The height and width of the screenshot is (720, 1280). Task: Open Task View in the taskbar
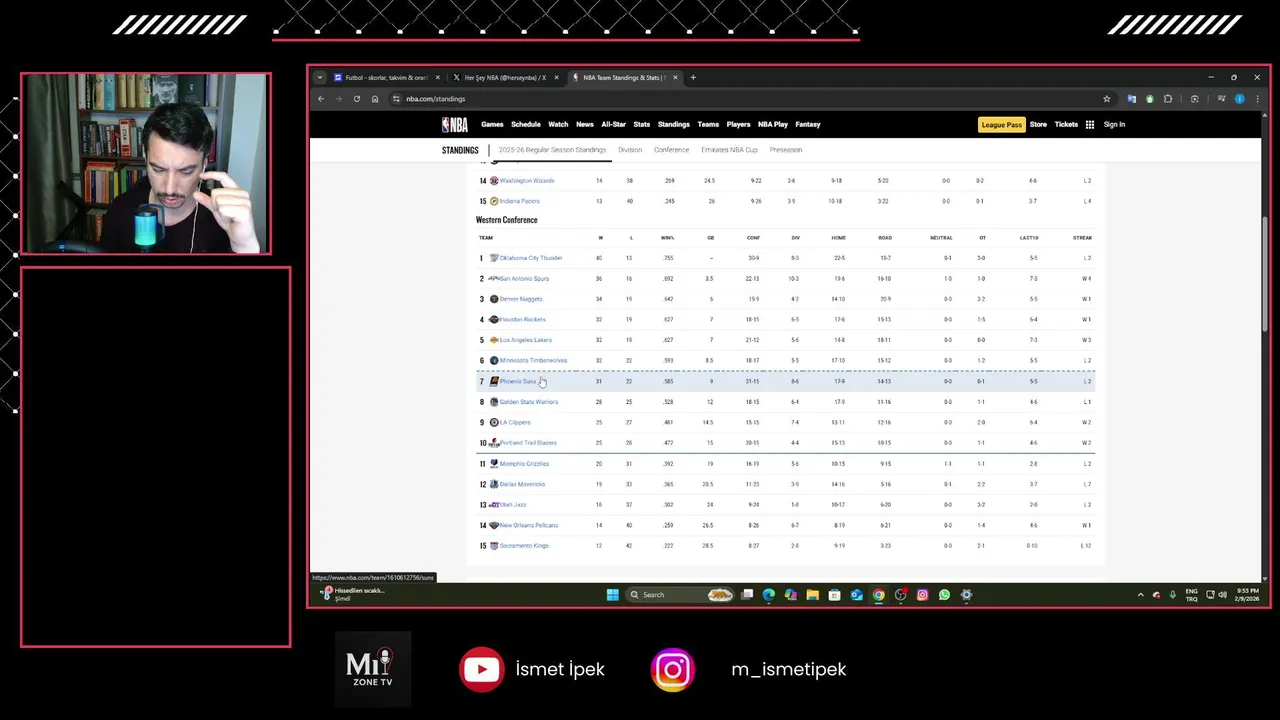[x=747, y=595]
